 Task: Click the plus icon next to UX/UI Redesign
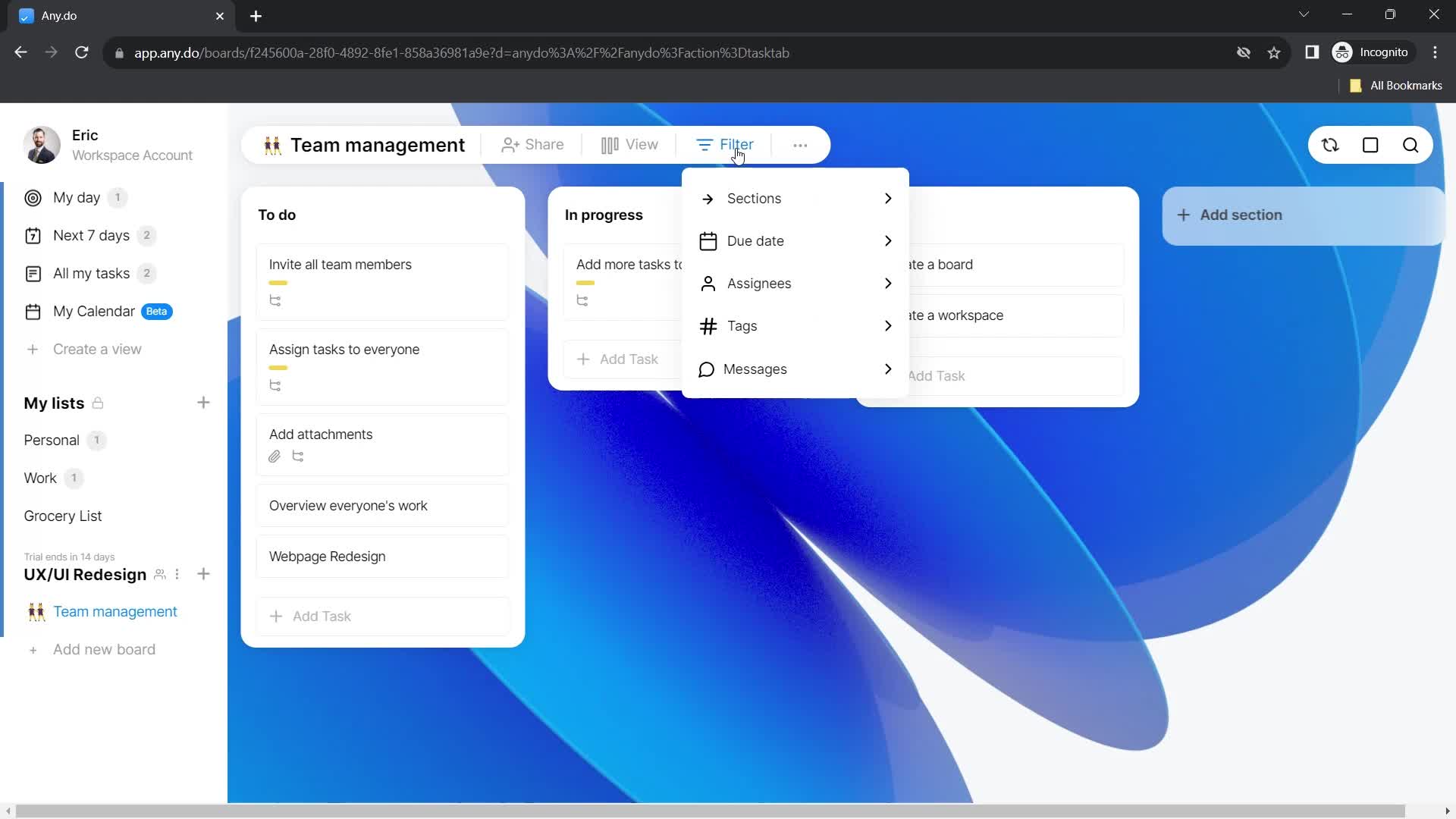pyautogui.click(x=203, y=574)
